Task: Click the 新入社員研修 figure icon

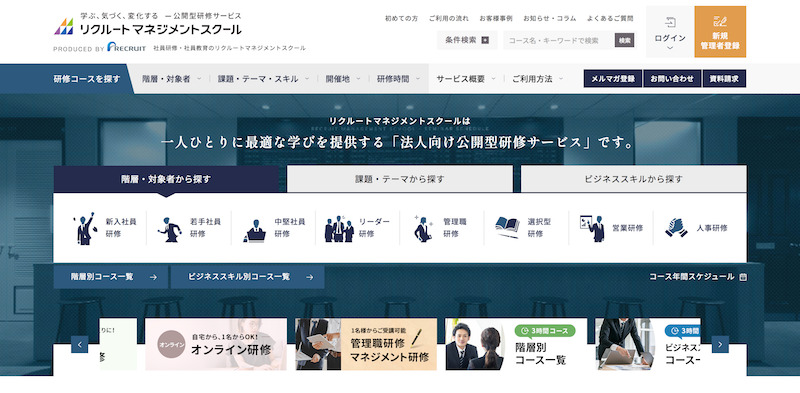Action: tap(85, 228)
